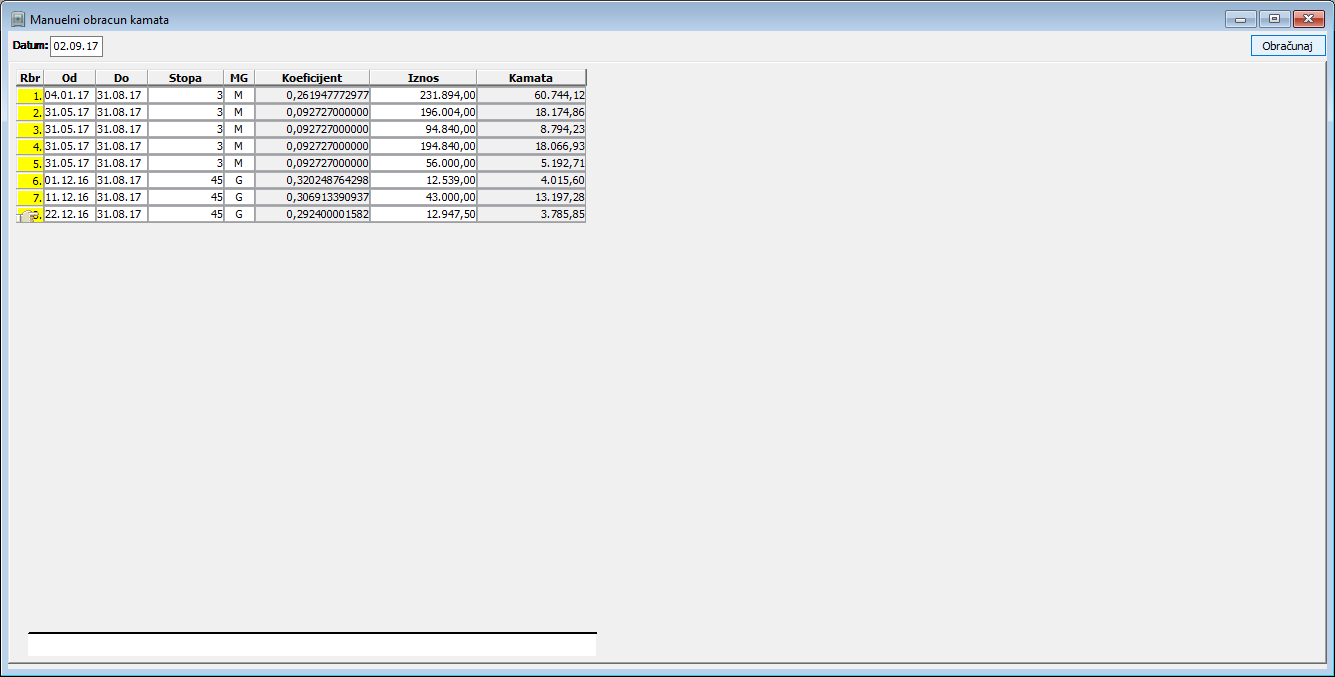
Task: Restore down the Manuelni obracun kamata window
Action: coord(1274,19)
